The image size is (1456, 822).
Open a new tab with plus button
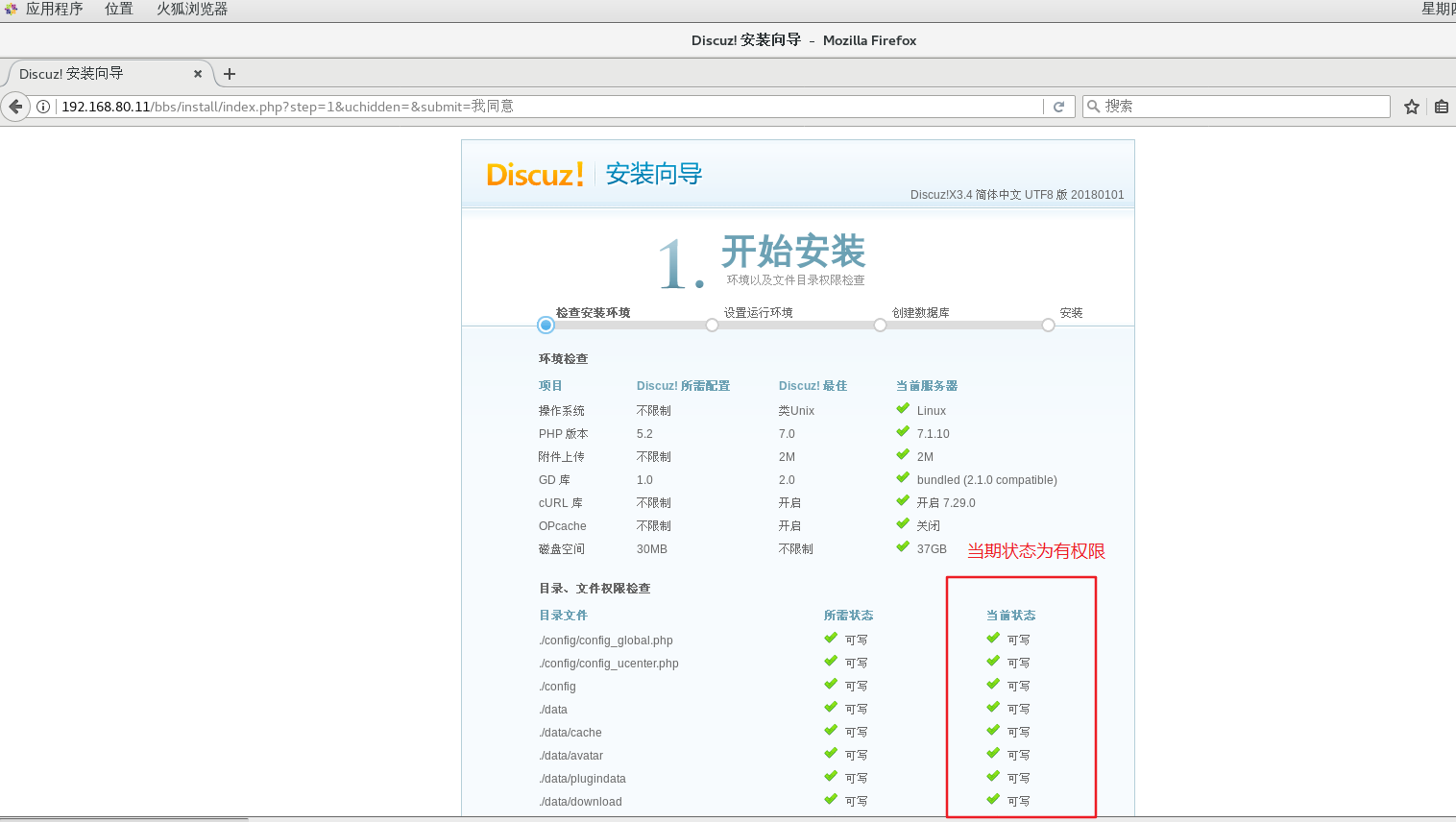point(230,74)
